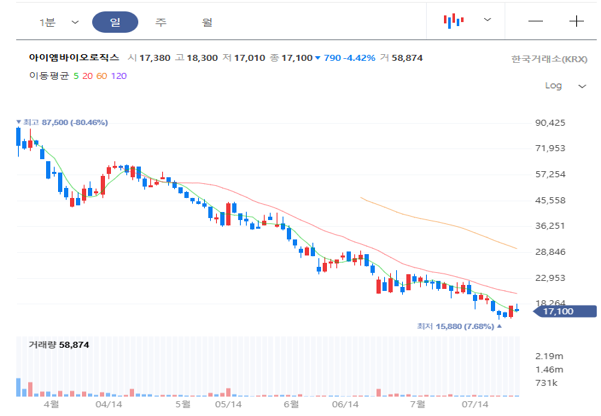Click the 731k volume axis label
The width and height of the screenshot is (601, 416).
pos(547,383)
